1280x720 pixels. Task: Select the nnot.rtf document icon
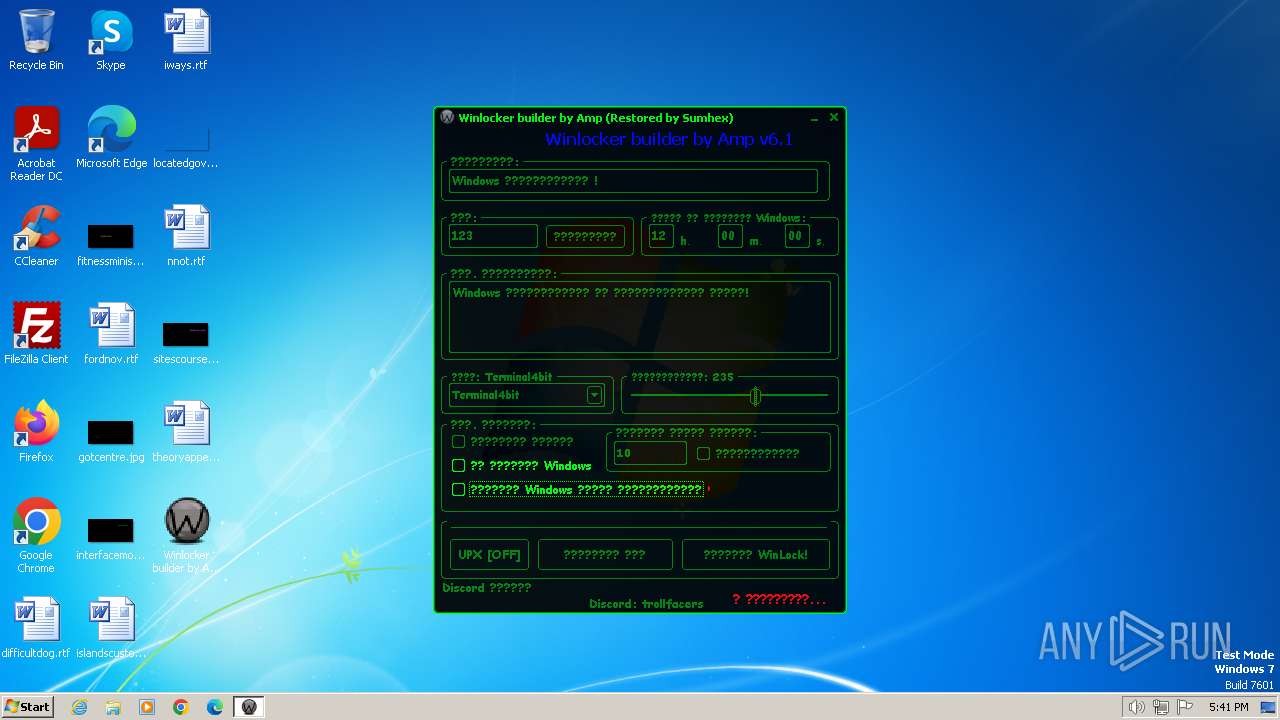pos(185,236)
